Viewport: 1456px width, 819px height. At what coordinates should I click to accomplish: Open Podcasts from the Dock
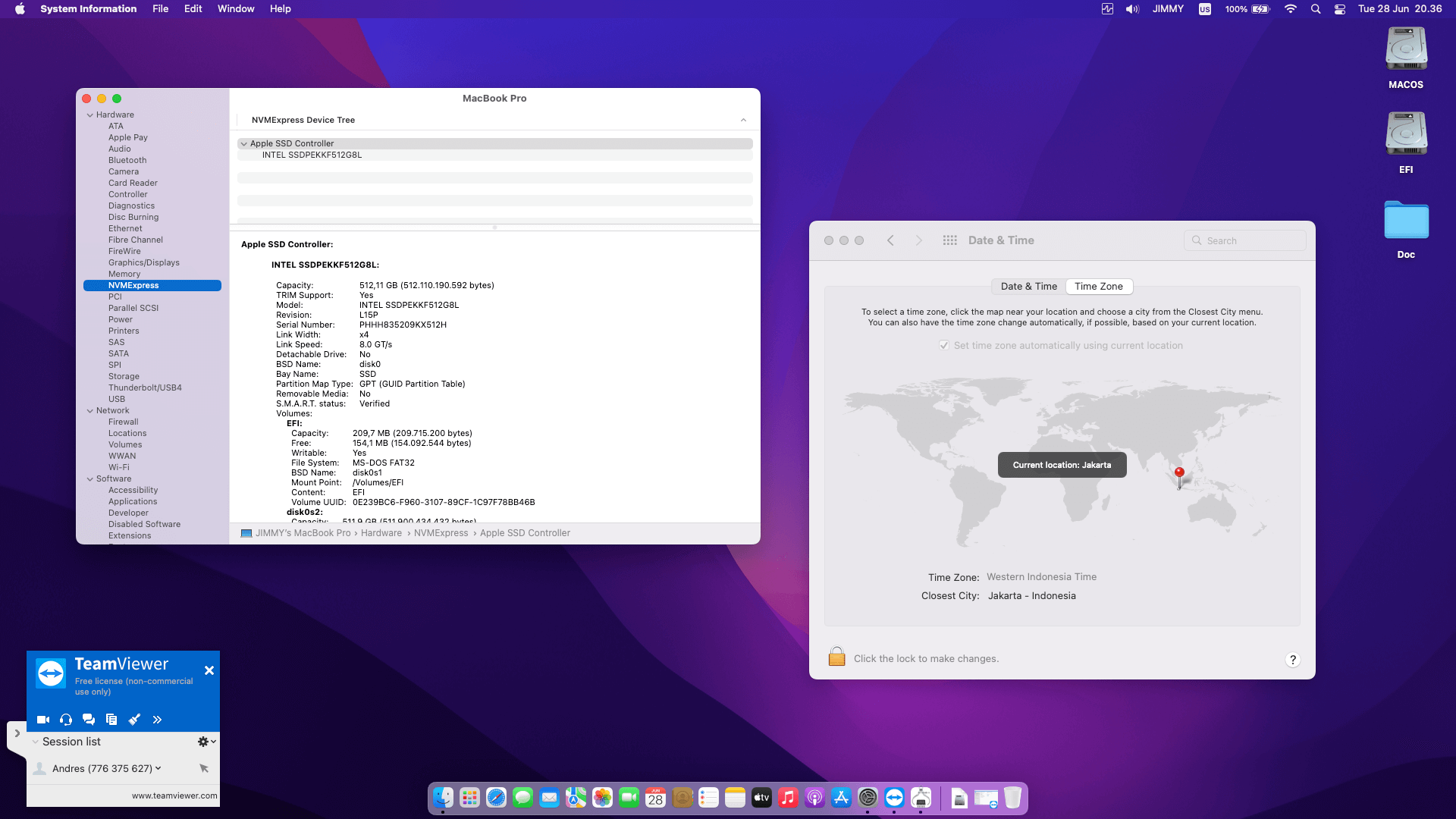tap(814, 798)
